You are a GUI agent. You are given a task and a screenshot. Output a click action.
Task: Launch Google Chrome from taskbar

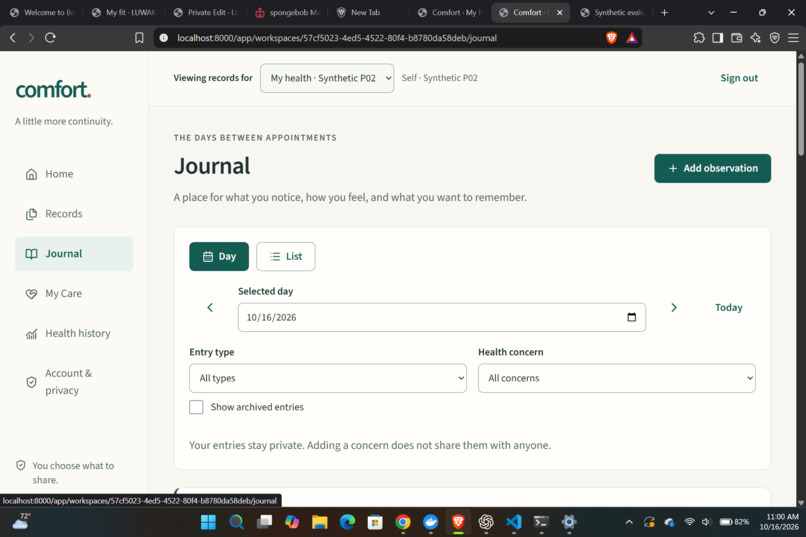(x=403, y=522)
